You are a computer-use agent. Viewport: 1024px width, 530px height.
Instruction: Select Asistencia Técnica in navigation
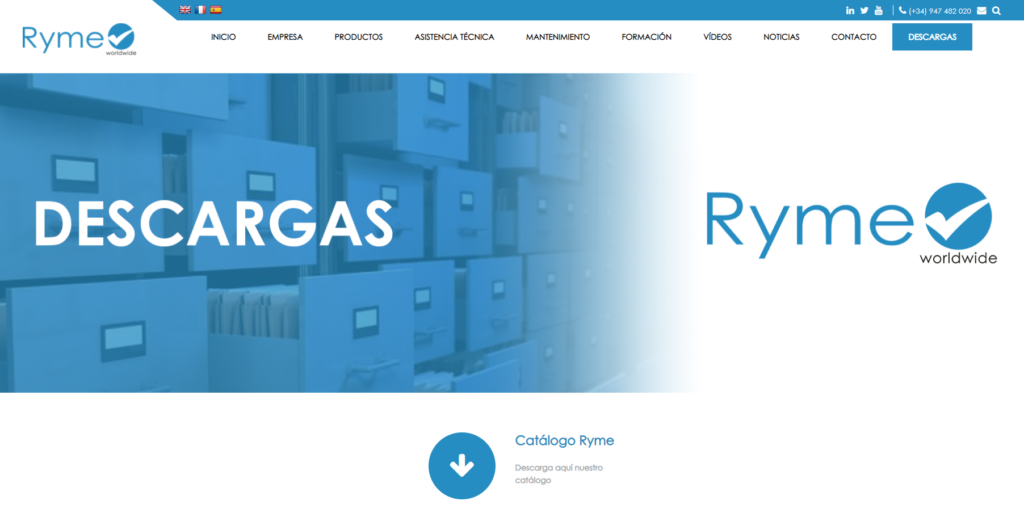click(x=454, y=37)
